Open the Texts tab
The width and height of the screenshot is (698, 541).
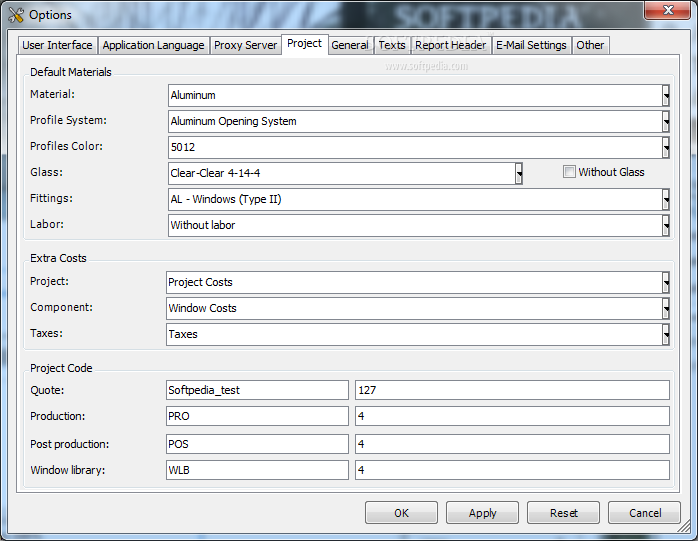click(x=392, y=45)
